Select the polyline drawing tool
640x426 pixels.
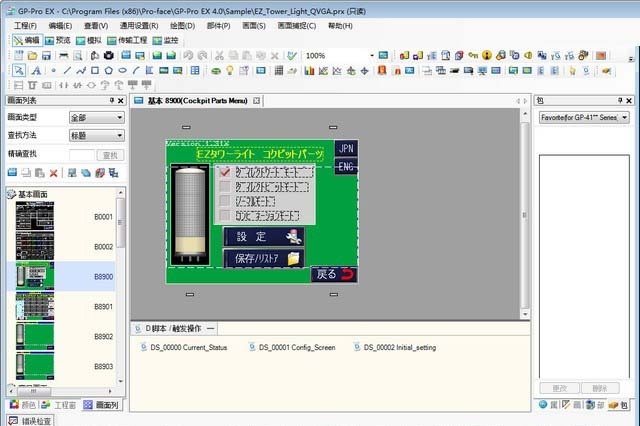(x=81, y=71)
